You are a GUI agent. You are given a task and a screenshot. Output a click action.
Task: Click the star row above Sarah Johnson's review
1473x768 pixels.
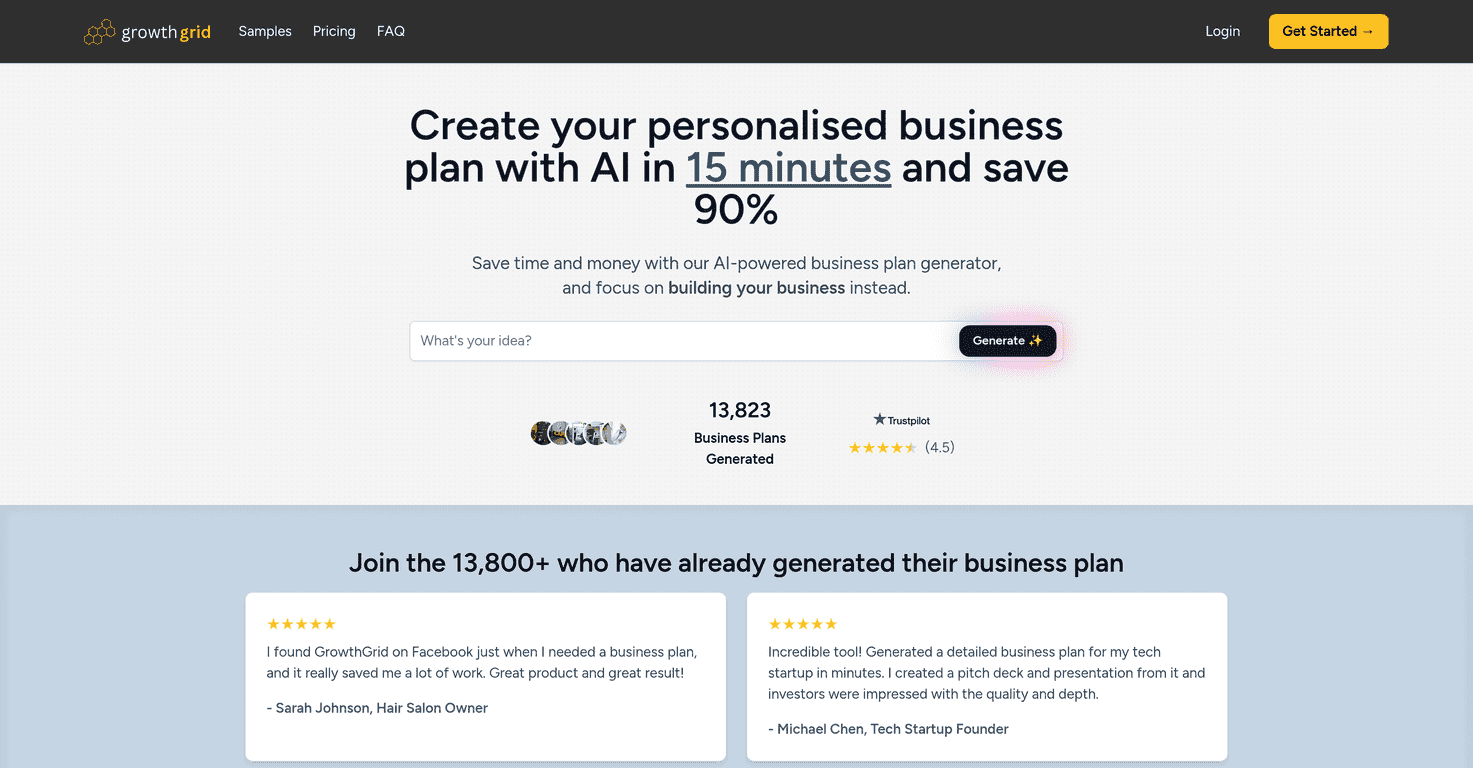pyautogui.click(x=301, y=623)
